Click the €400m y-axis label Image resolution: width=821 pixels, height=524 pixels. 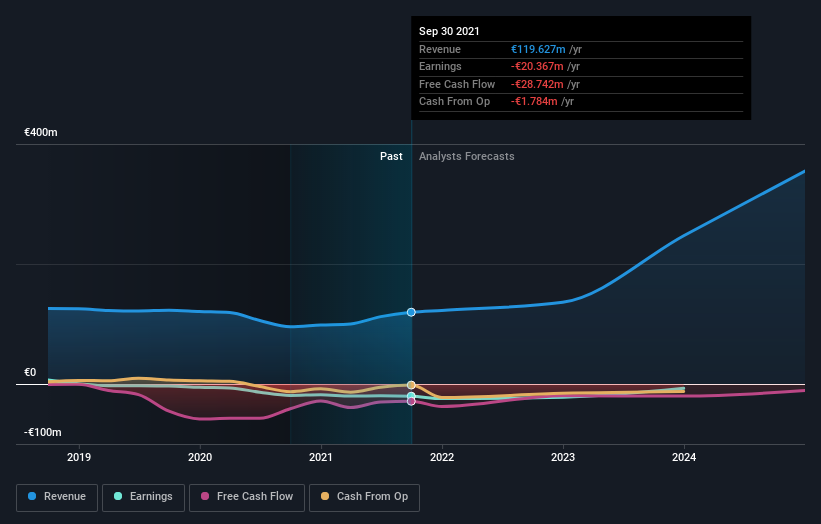coord(41,132)
